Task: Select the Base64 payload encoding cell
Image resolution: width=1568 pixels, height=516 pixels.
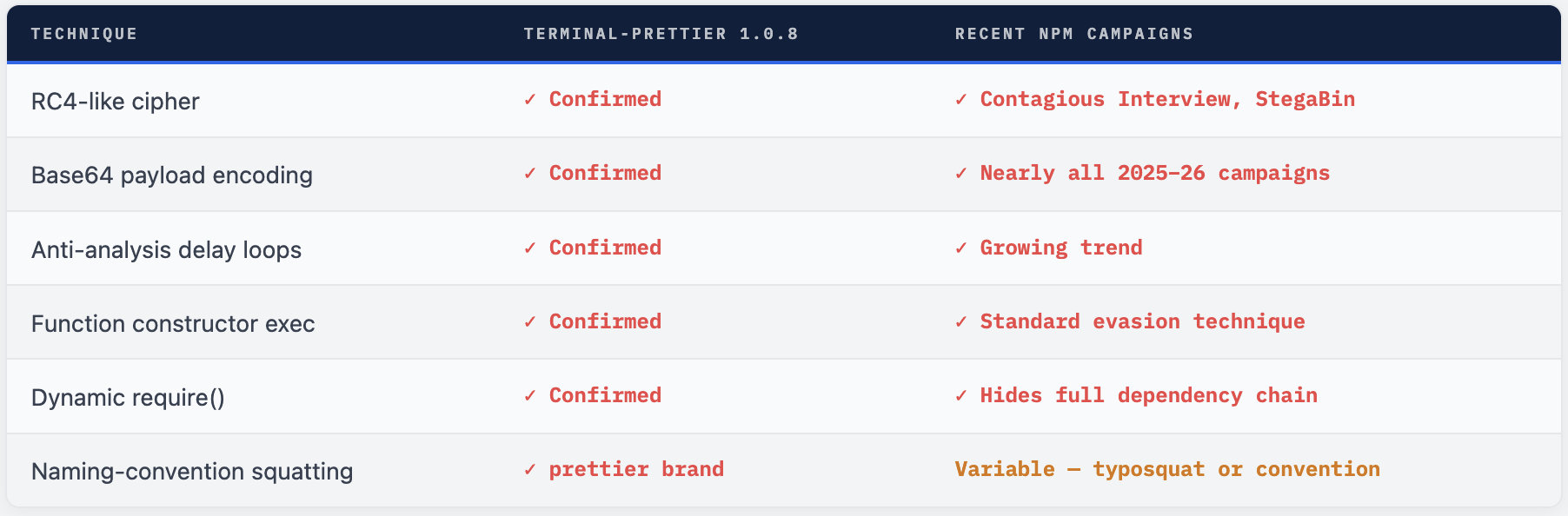Action: (x=172, y=175)
